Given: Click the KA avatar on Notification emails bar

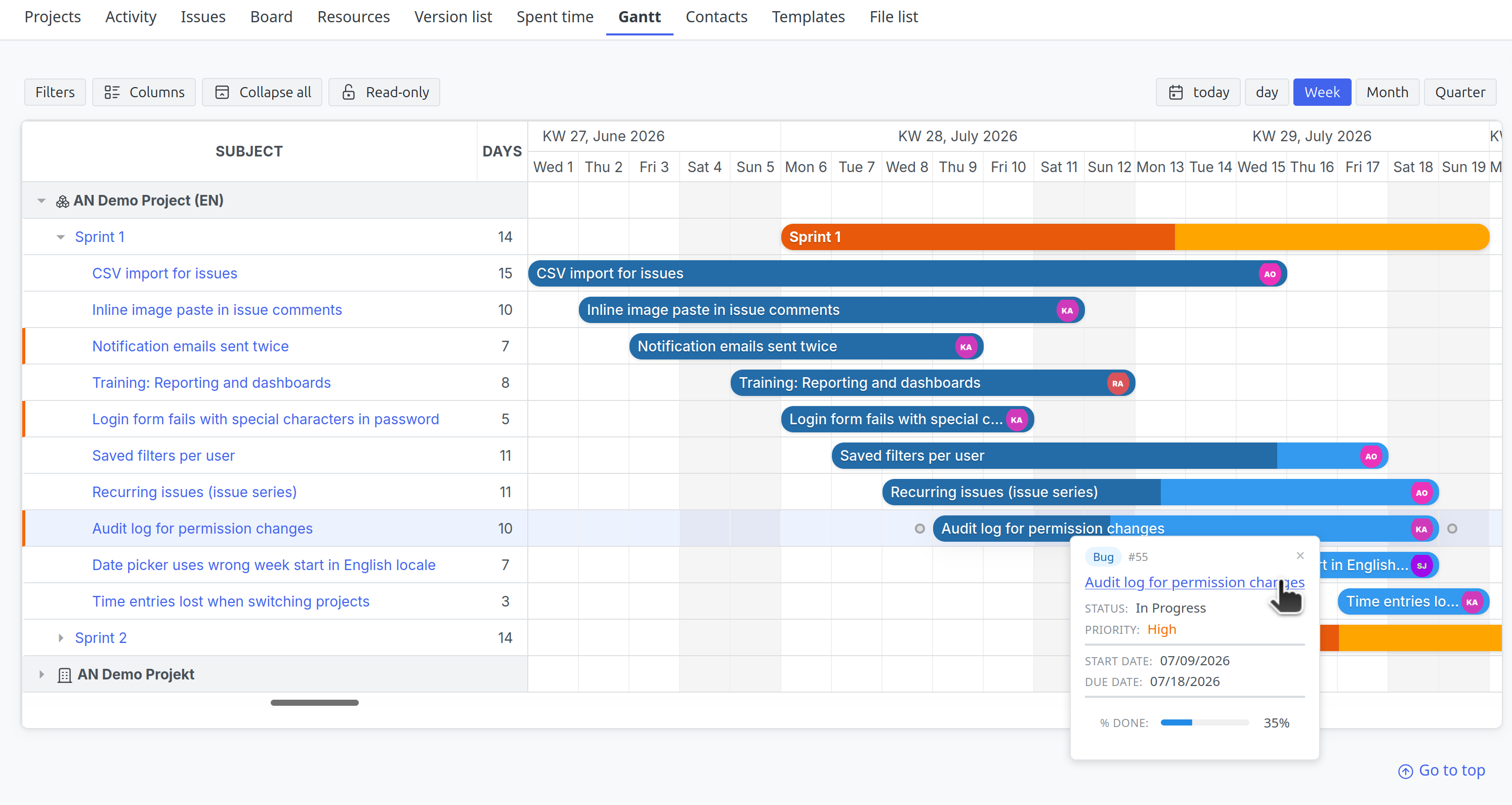Looking at the screenshot, I should [x=965, y=346].
